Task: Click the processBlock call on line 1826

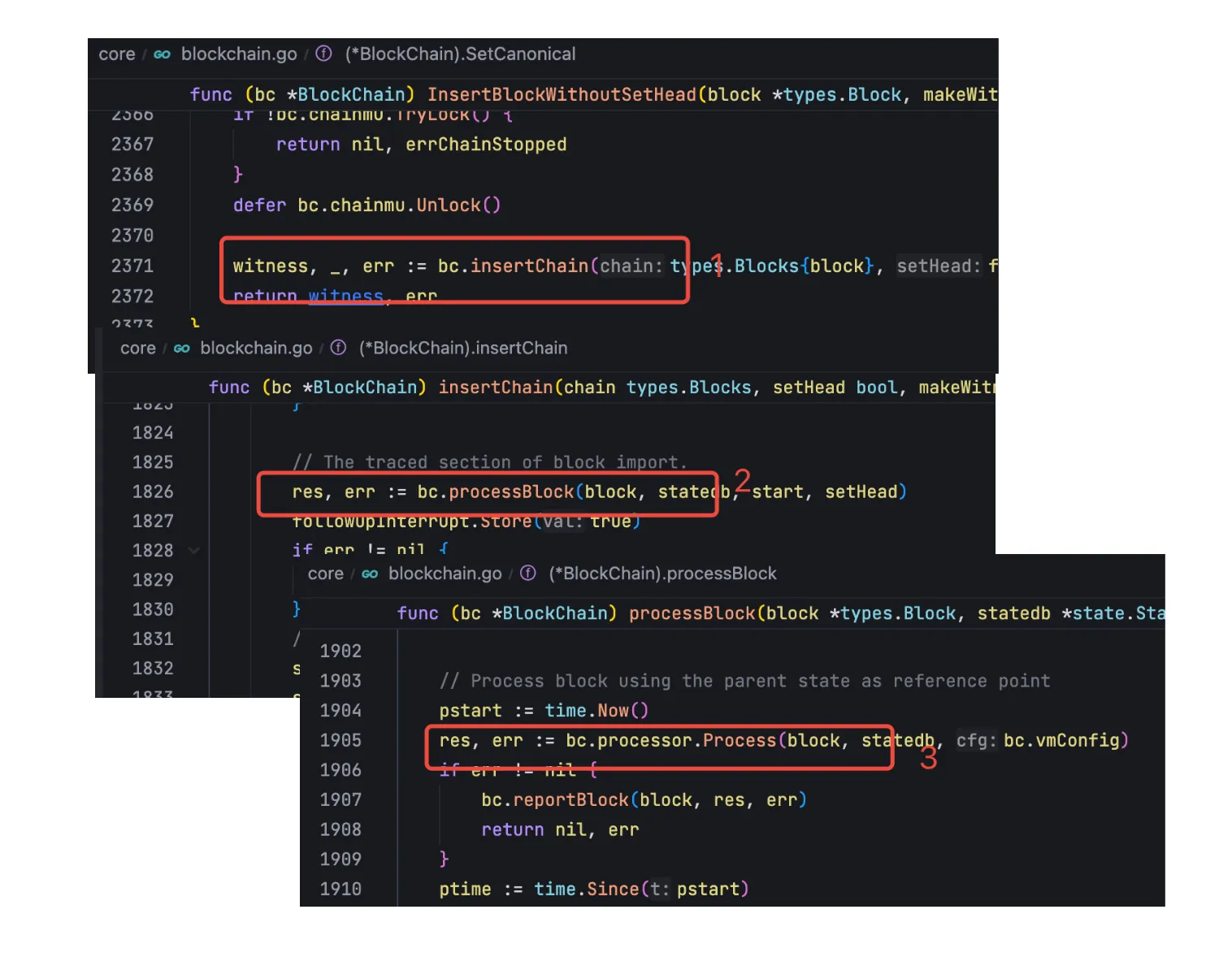Action: coord(511,492)
